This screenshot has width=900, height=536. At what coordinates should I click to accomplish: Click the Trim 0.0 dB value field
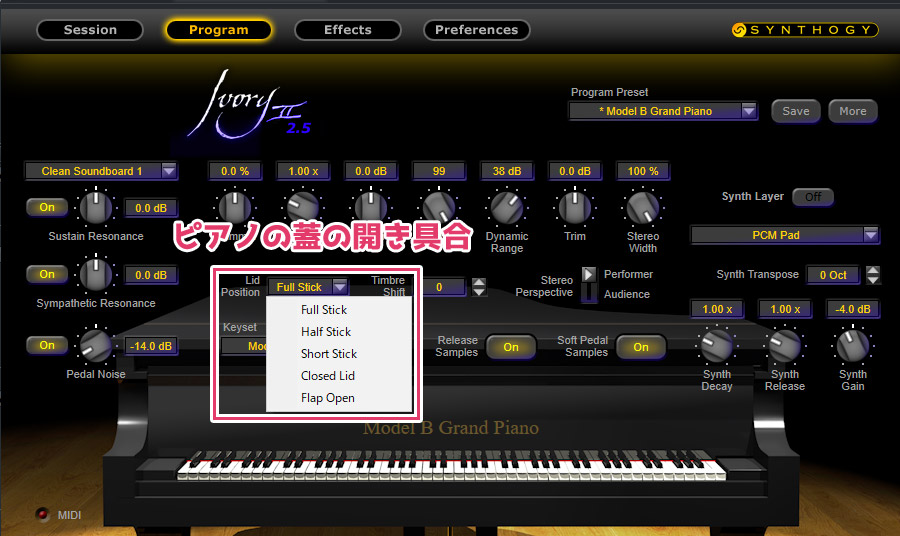pyautogui.click(x=575, y=171)
